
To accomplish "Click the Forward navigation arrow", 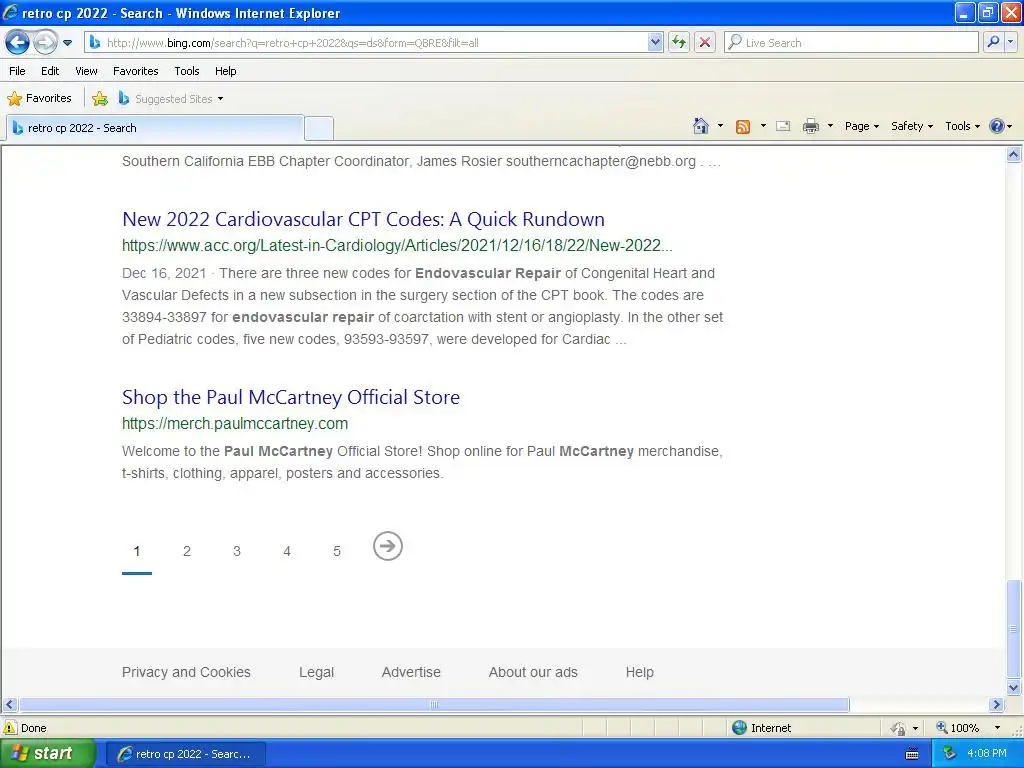I will (45, 43).
